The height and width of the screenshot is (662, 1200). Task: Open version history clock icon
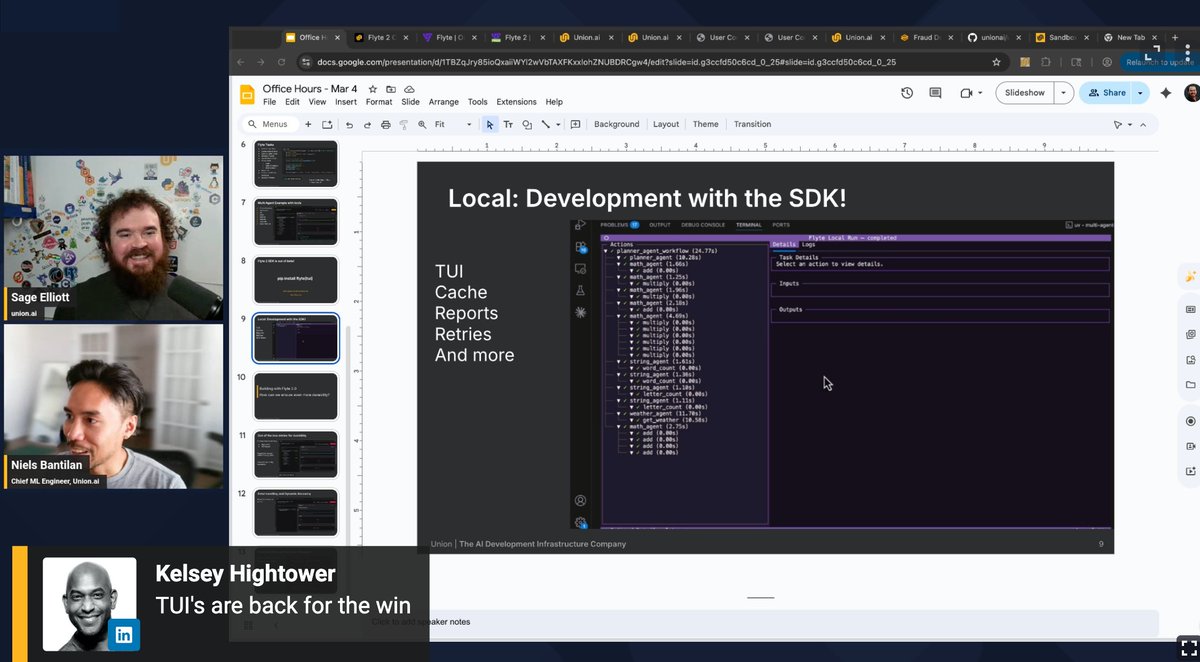click(x=907, y=93)
